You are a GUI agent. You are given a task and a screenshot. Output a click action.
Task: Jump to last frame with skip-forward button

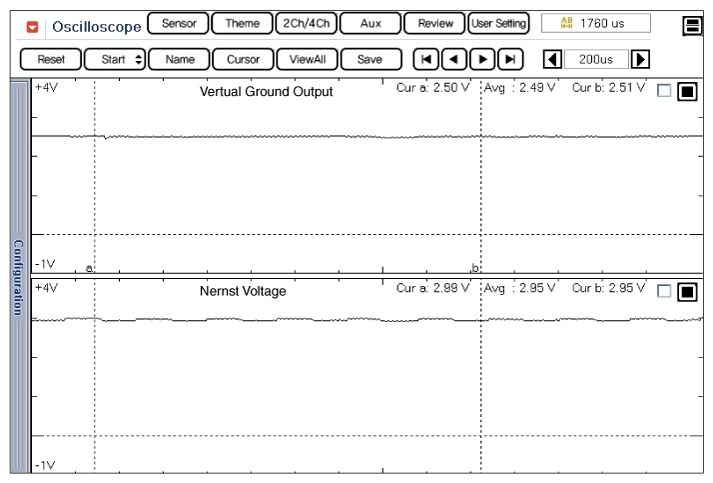[x=510, y=59]
